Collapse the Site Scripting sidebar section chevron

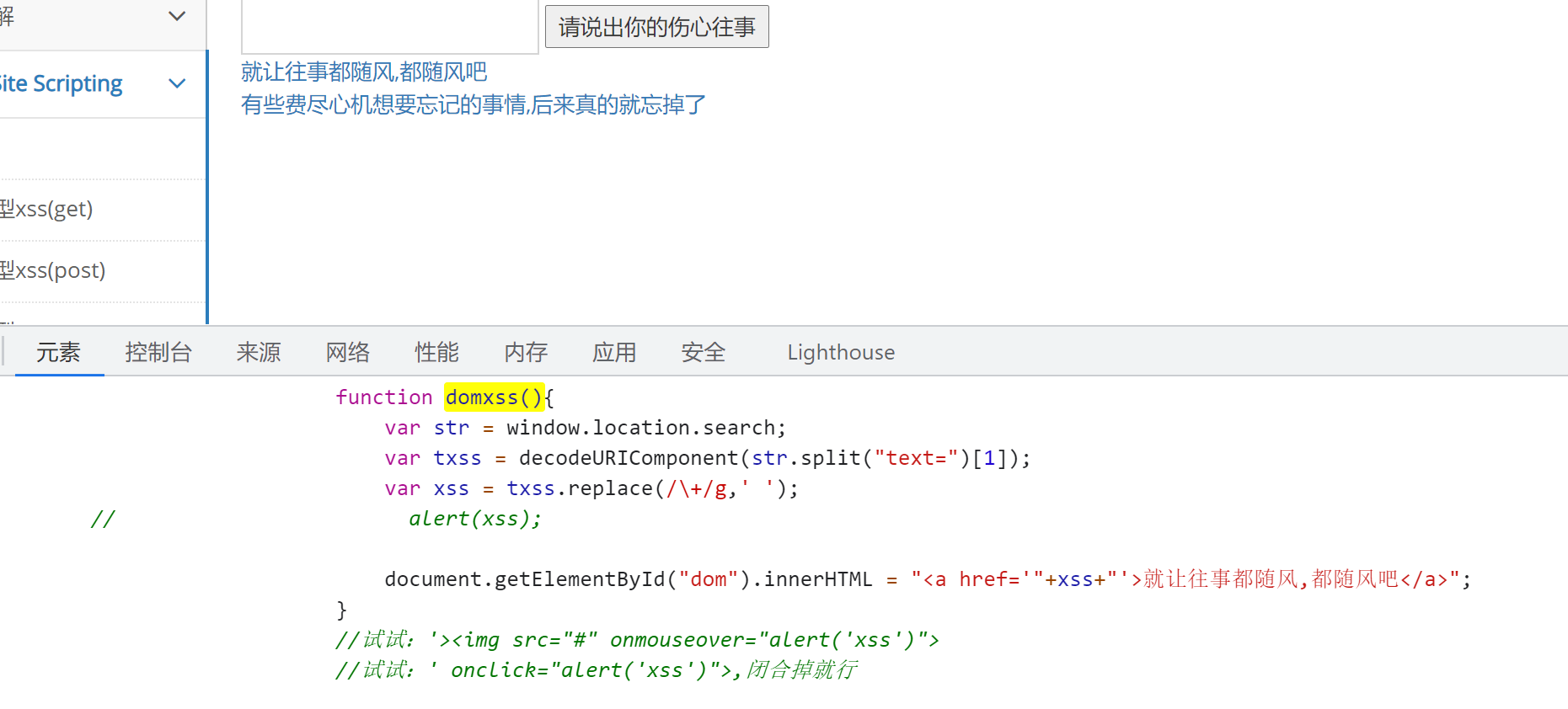pyautogui.click(x=177, y=83)
